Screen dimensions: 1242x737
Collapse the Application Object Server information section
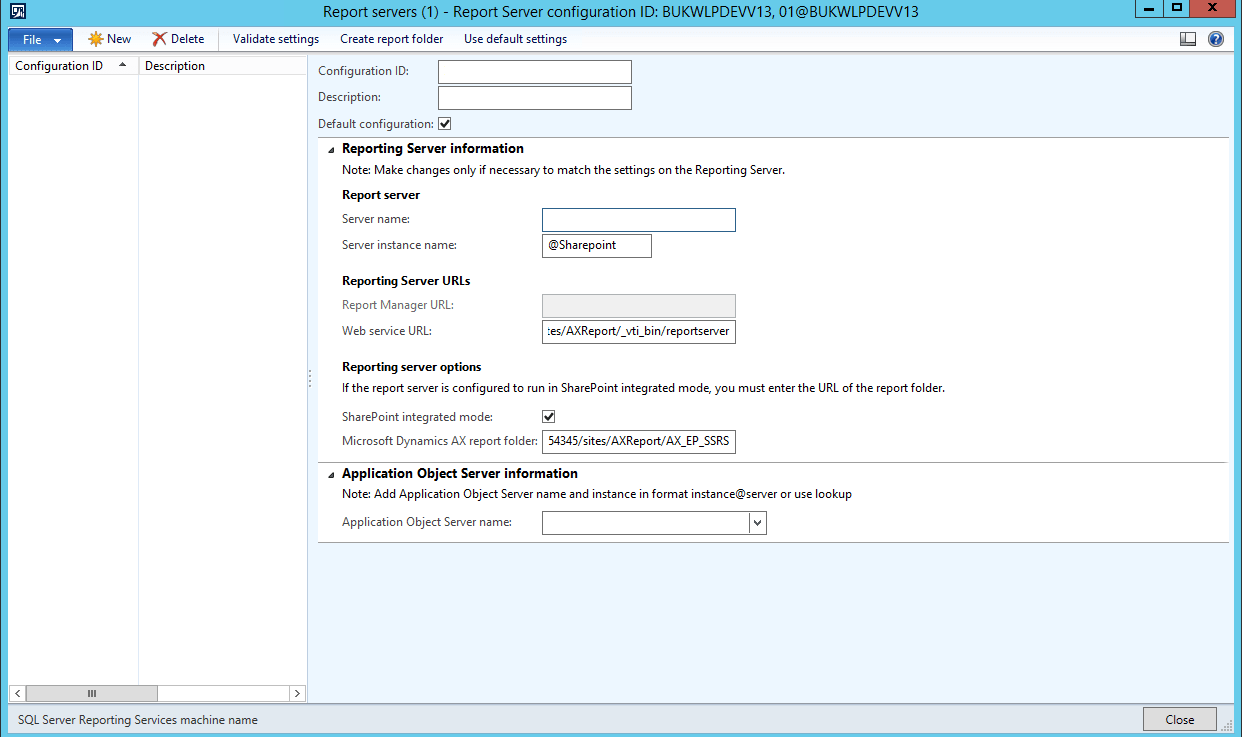click(331, 474)
